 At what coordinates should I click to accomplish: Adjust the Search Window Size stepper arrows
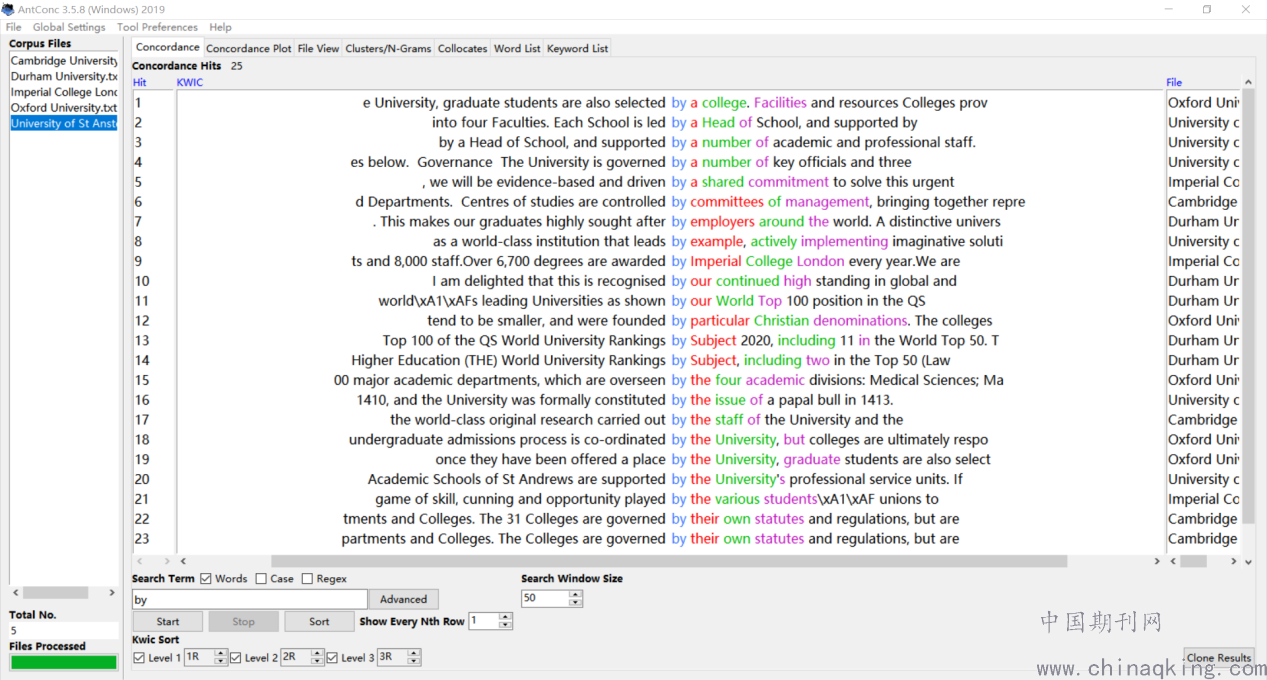coord(576,598)
